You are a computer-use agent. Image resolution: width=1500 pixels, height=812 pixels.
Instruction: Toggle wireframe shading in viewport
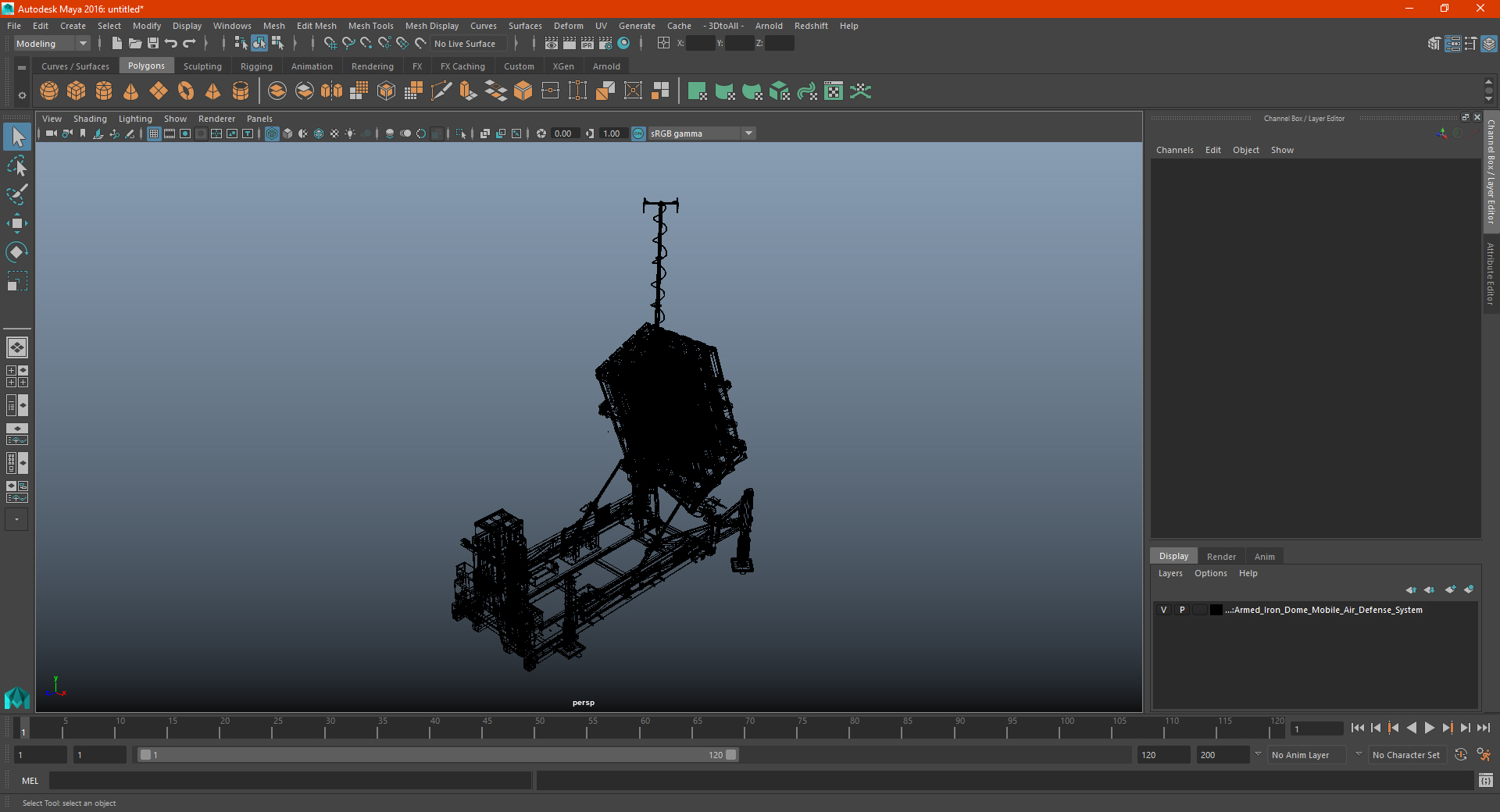[x=272, y=134]
